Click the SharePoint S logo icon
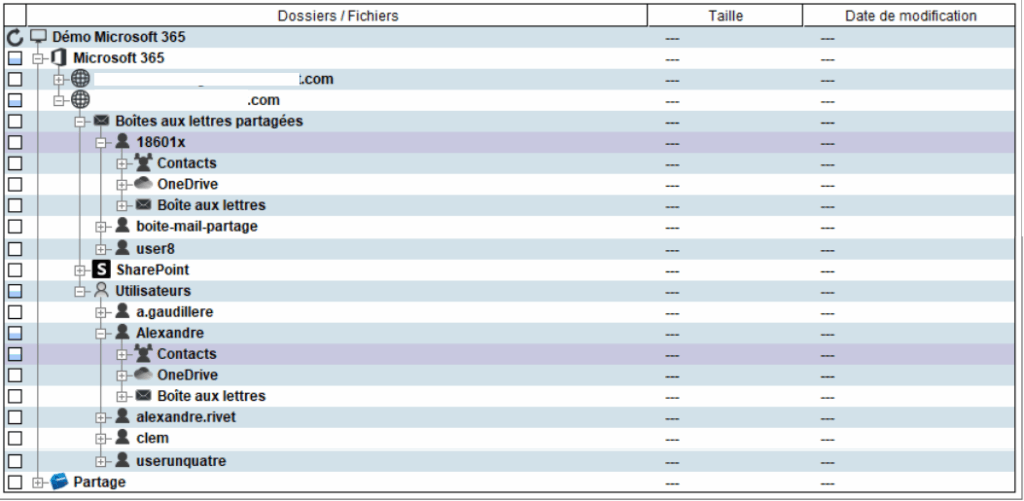The width and height of the screenshot is (1024, 501). tap(101, 269)
